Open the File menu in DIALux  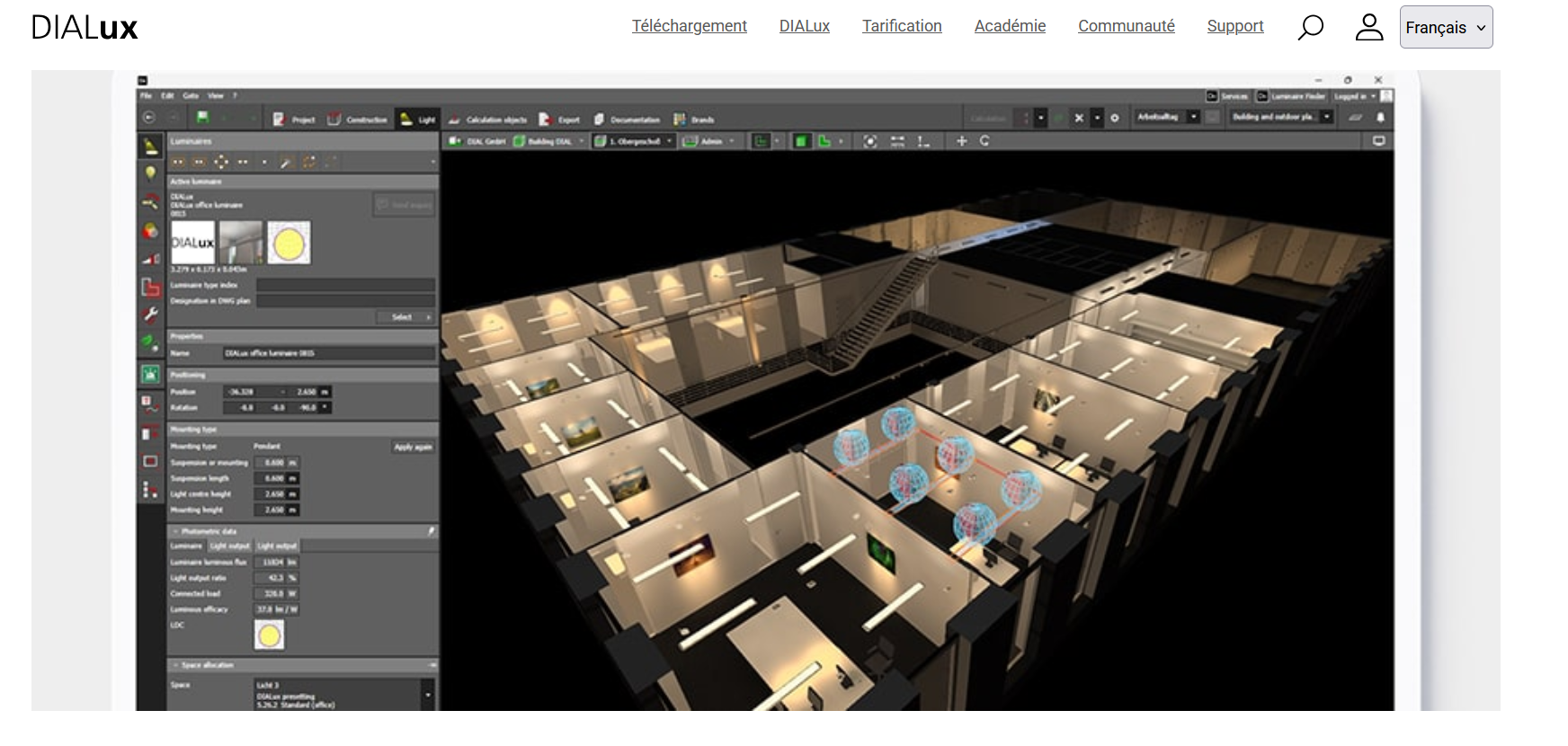tap(146, 95)
